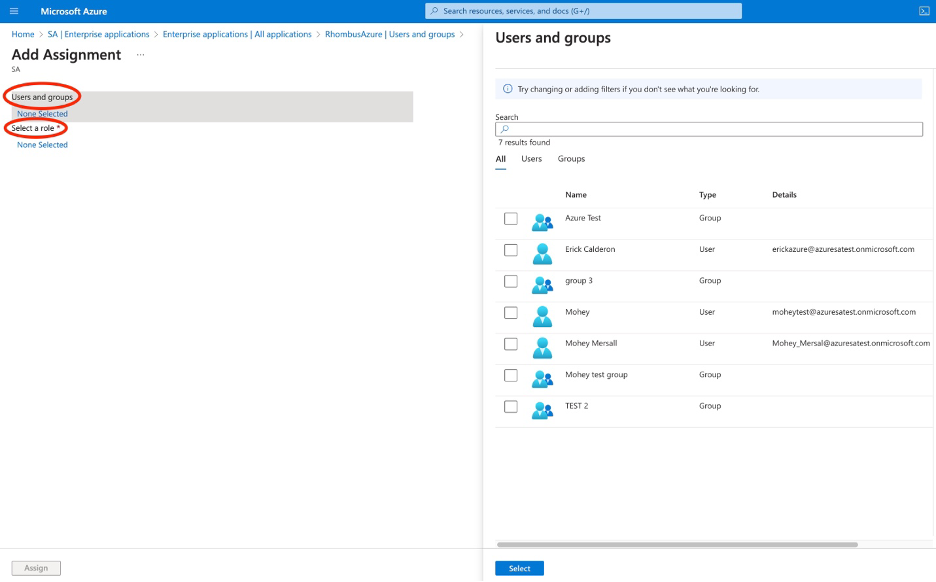The width and height of the screenshot is (936, 582).
Task: Click the name Mohey Mersall
Action: (x=591, y=343)
